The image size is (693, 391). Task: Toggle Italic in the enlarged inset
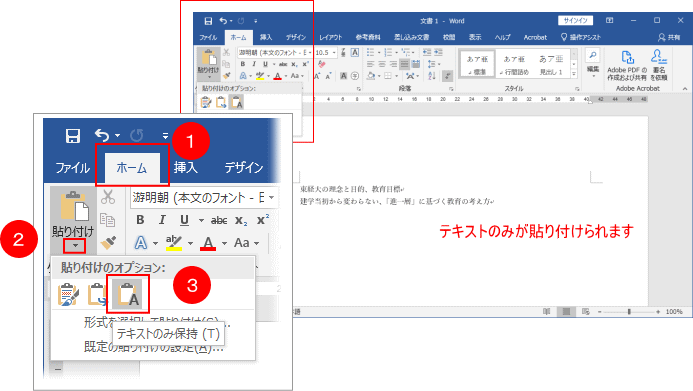162,220
